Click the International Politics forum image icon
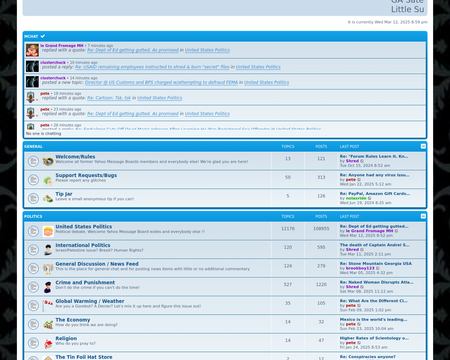This screenshot has height=360, width=450. coord(48,250)
